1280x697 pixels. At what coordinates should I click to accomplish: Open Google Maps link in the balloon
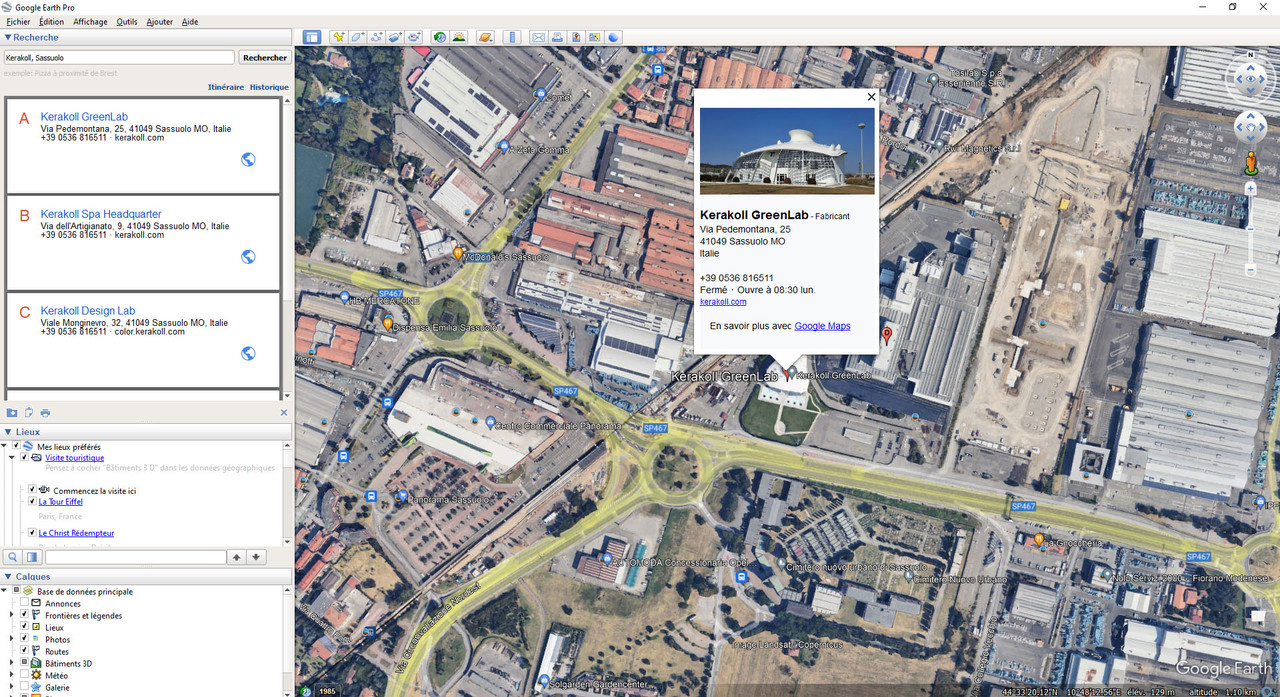[822, 326]
